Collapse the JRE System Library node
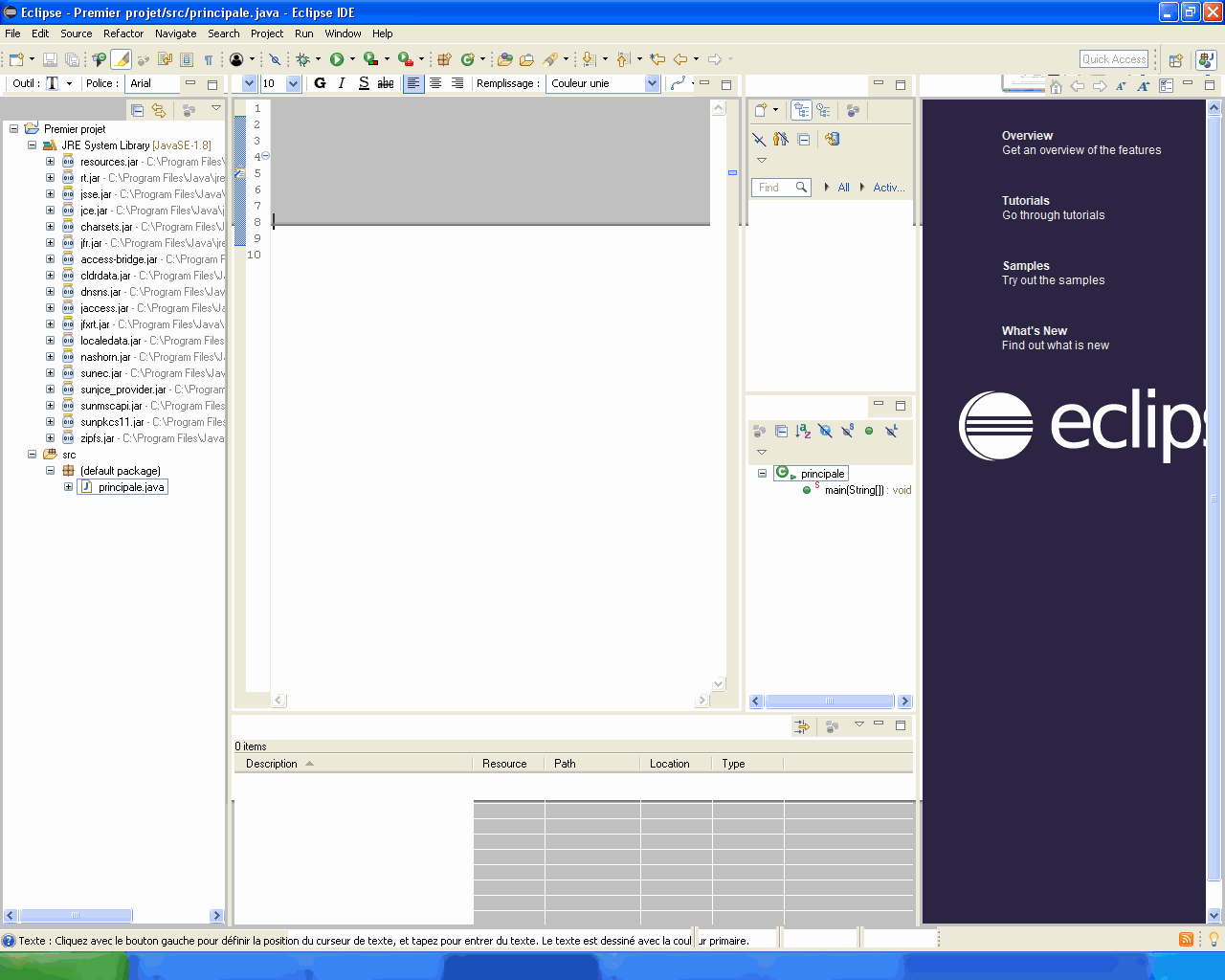 click(32, 145)
